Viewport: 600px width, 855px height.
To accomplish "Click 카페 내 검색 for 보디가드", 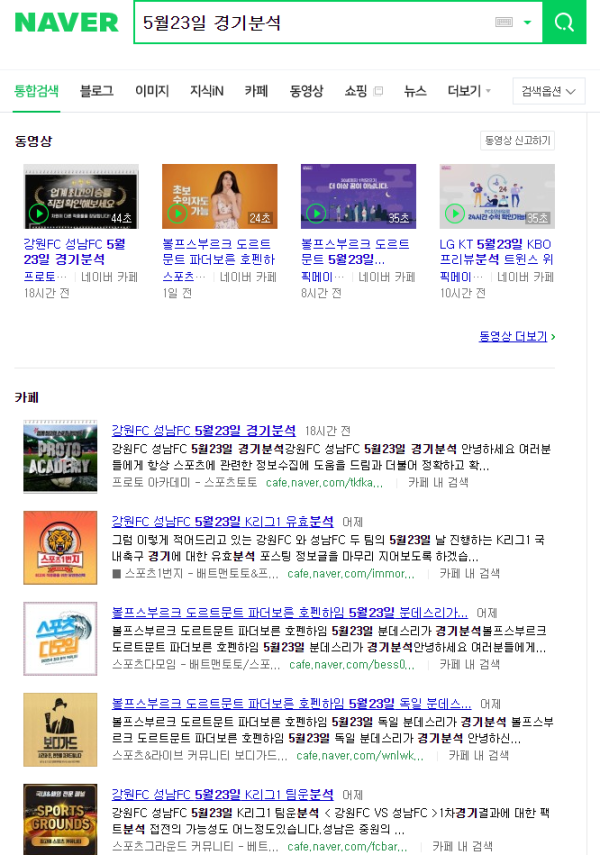I will (x=478, y=756).
